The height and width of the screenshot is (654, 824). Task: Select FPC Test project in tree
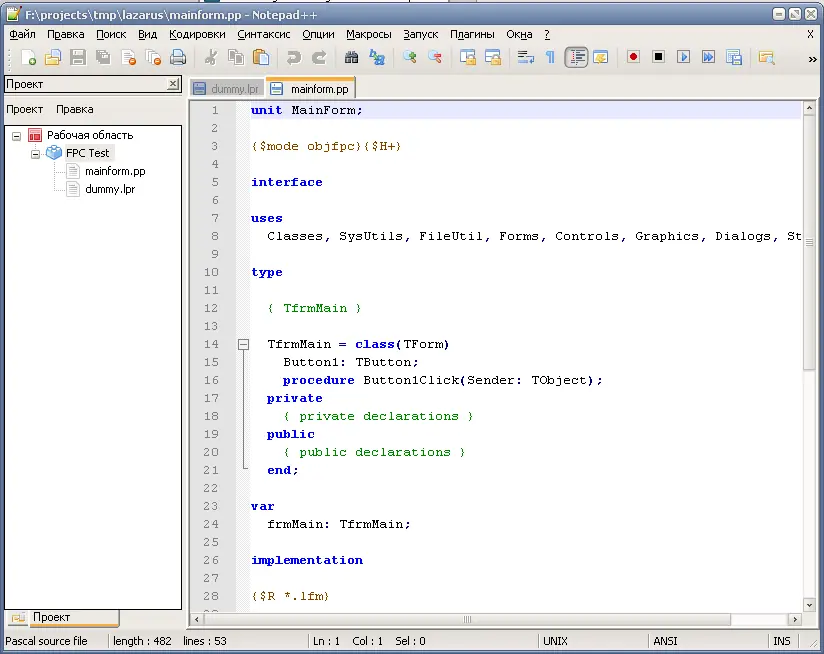point(87,153)
